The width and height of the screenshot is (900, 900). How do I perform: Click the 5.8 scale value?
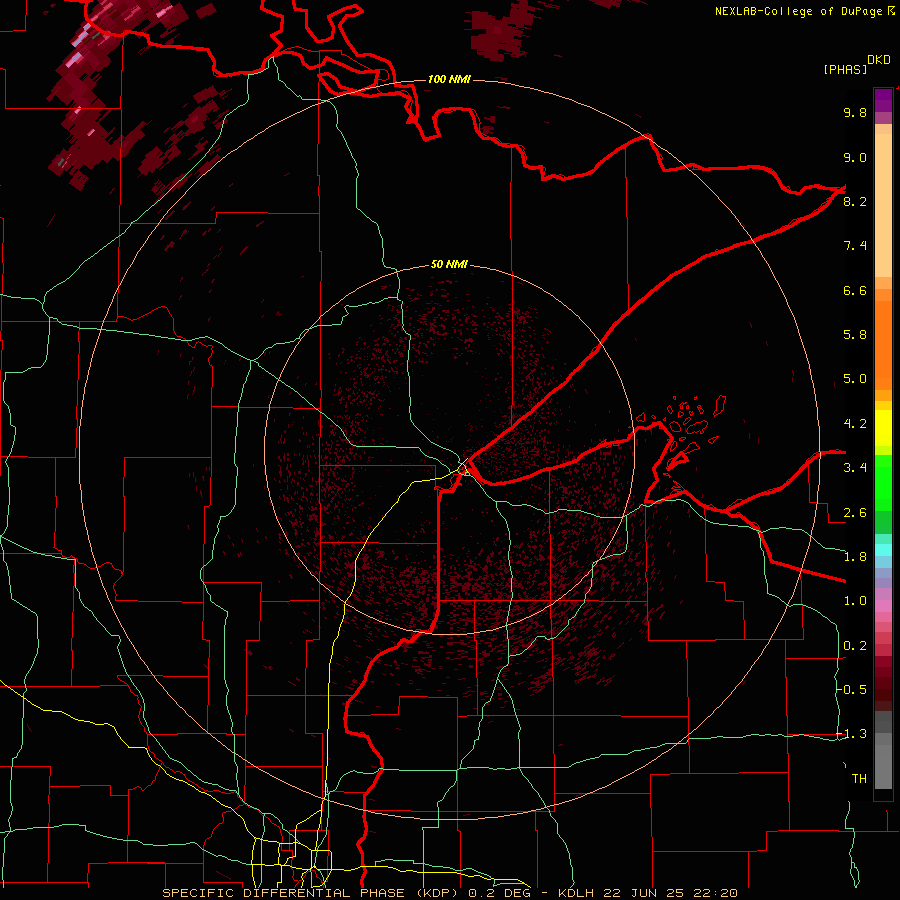[x=855, y=335]
